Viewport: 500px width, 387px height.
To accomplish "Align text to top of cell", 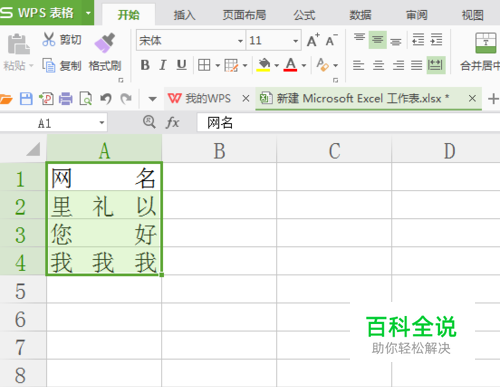I will [359, 37].
